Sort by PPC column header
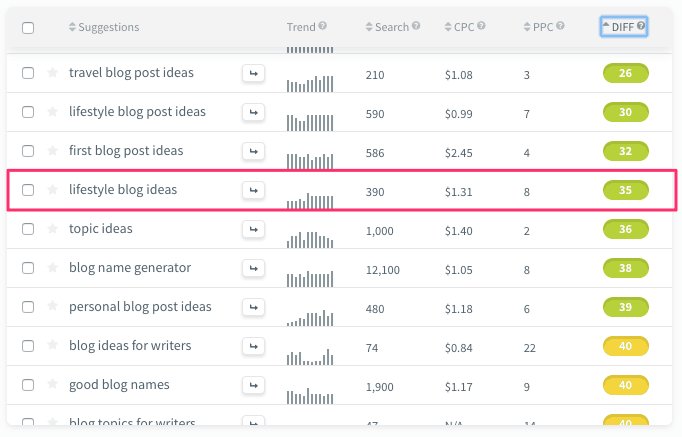The image size is (682, 437). [541, 27]
